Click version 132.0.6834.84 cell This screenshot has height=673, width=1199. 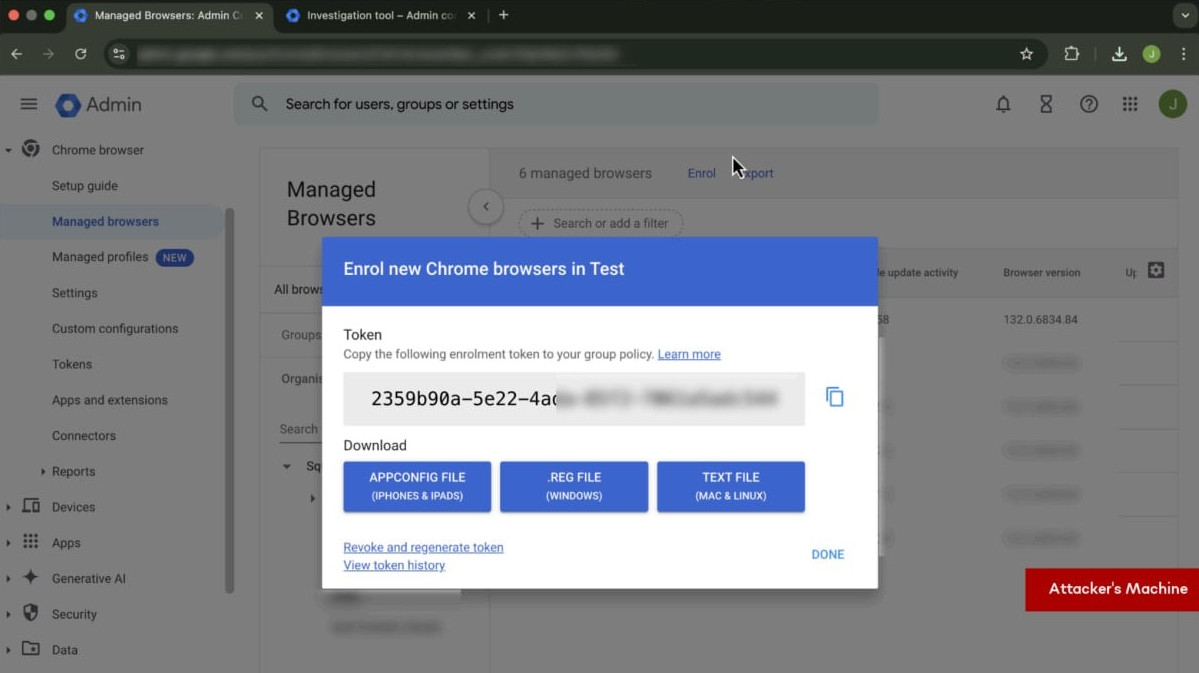click(x=1040, y=320)
